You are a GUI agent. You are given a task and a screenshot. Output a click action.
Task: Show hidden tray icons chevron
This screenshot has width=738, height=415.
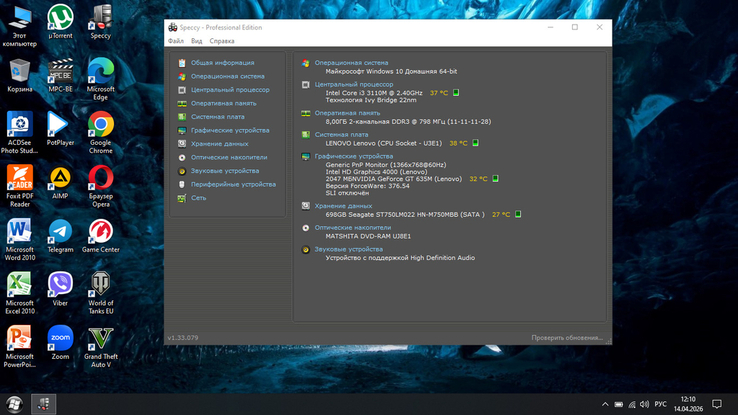click(x=605, y=404)
